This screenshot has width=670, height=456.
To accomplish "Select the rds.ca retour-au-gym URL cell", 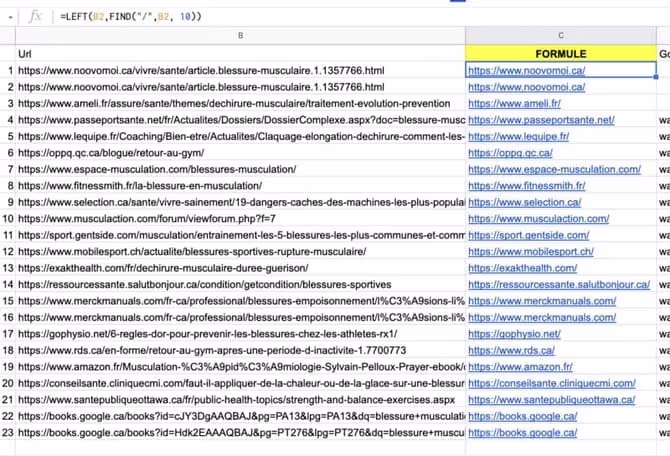I will tap(241, 350).
